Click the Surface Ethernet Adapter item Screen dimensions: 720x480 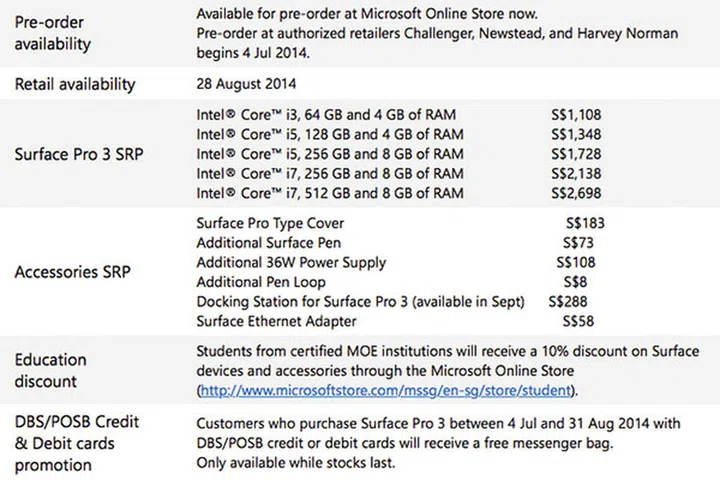pyautogui.click(x=276, y=321)
